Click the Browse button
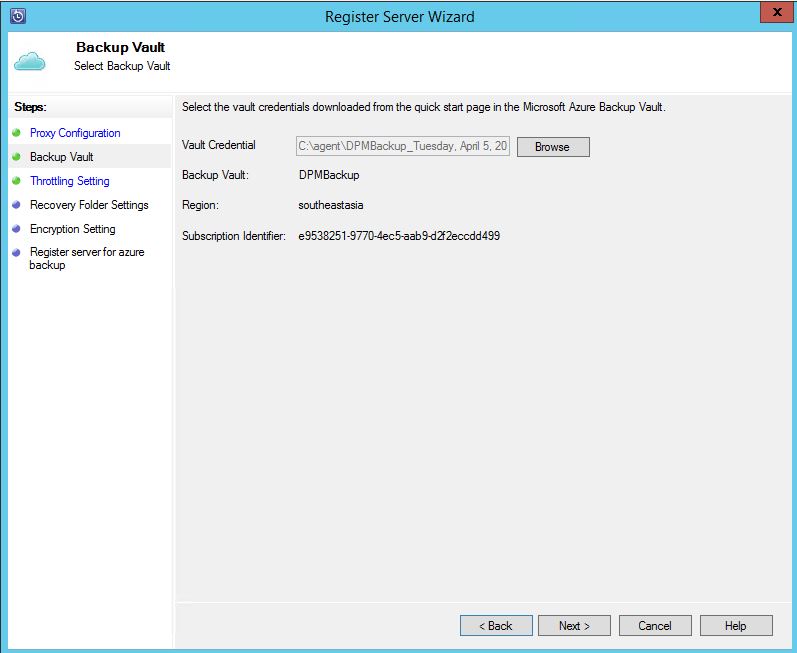 (553, 147)
